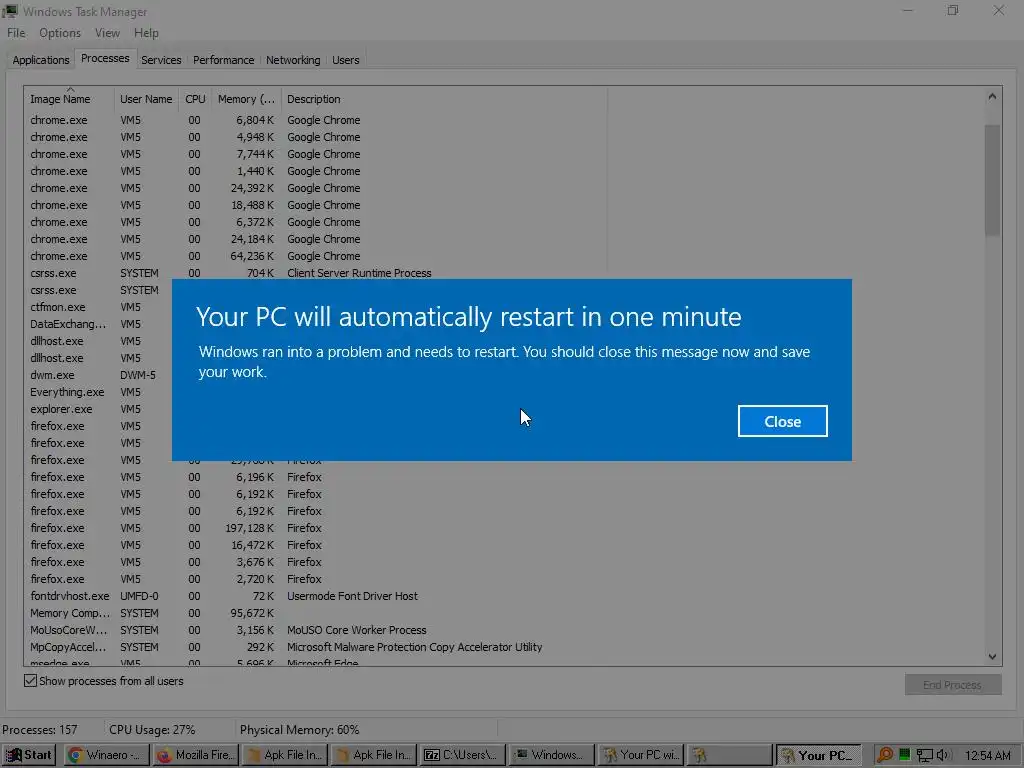This screenshot has height=768, width=1024.
Task: Click the process list scroll up arrow
Action: 992,97
